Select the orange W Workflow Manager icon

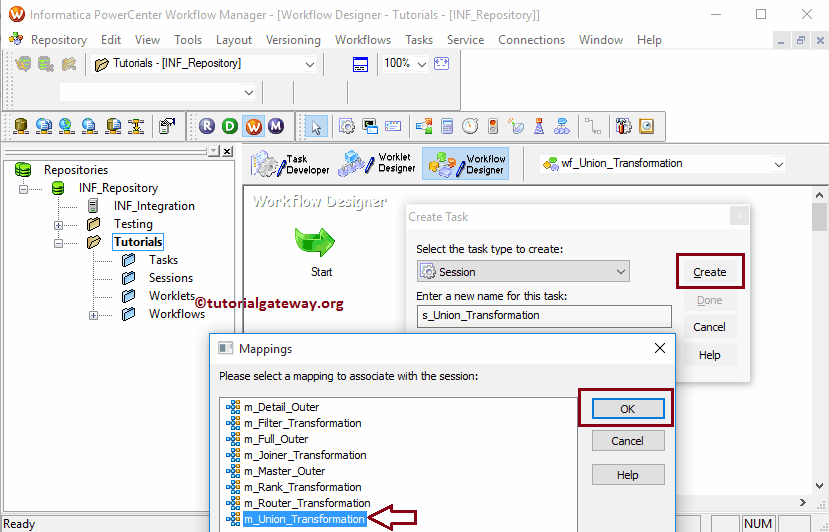pyautogui.click(x=253, y=126)
